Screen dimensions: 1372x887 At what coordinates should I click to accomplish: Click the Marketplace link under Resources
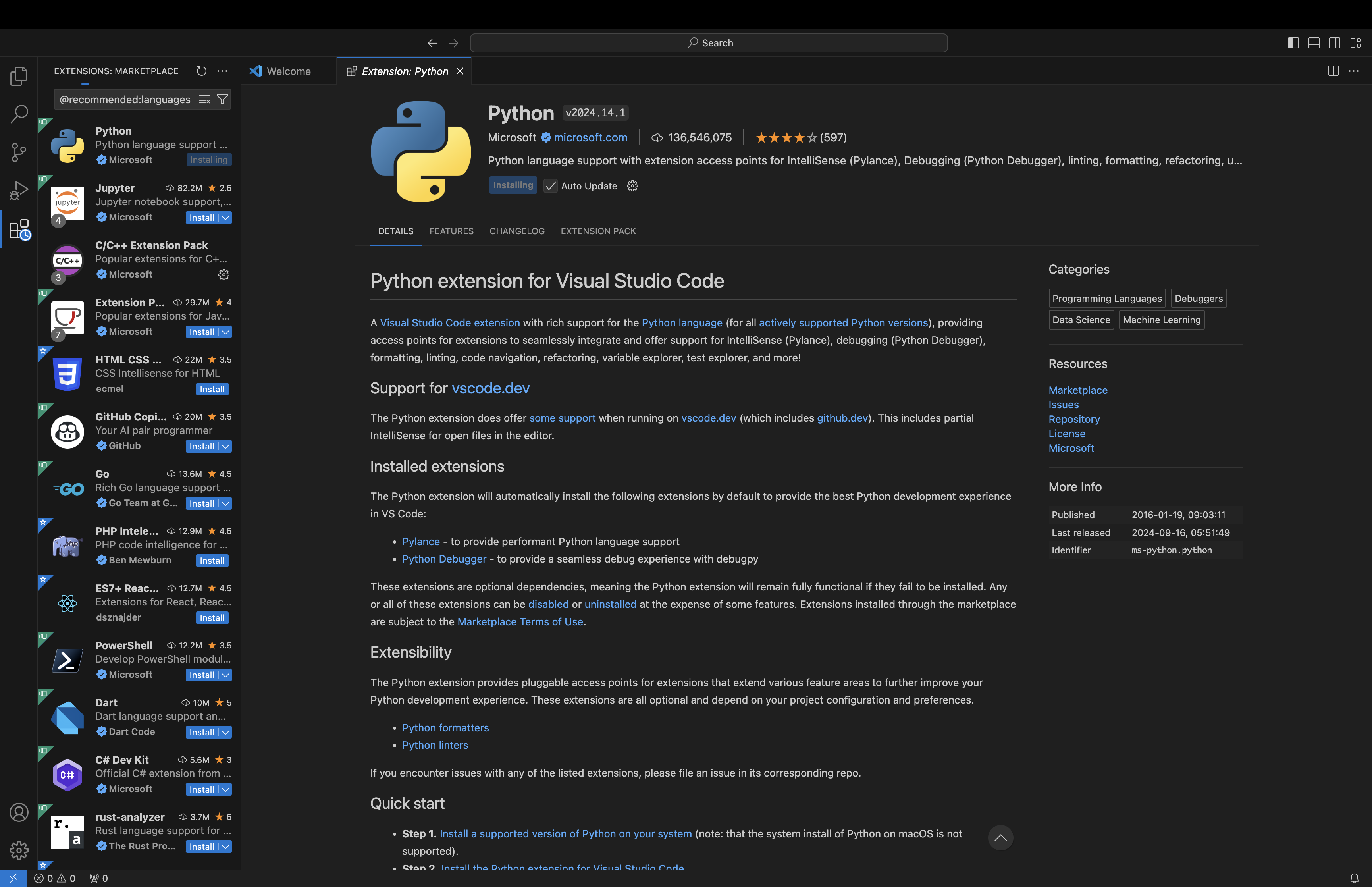1078,389
